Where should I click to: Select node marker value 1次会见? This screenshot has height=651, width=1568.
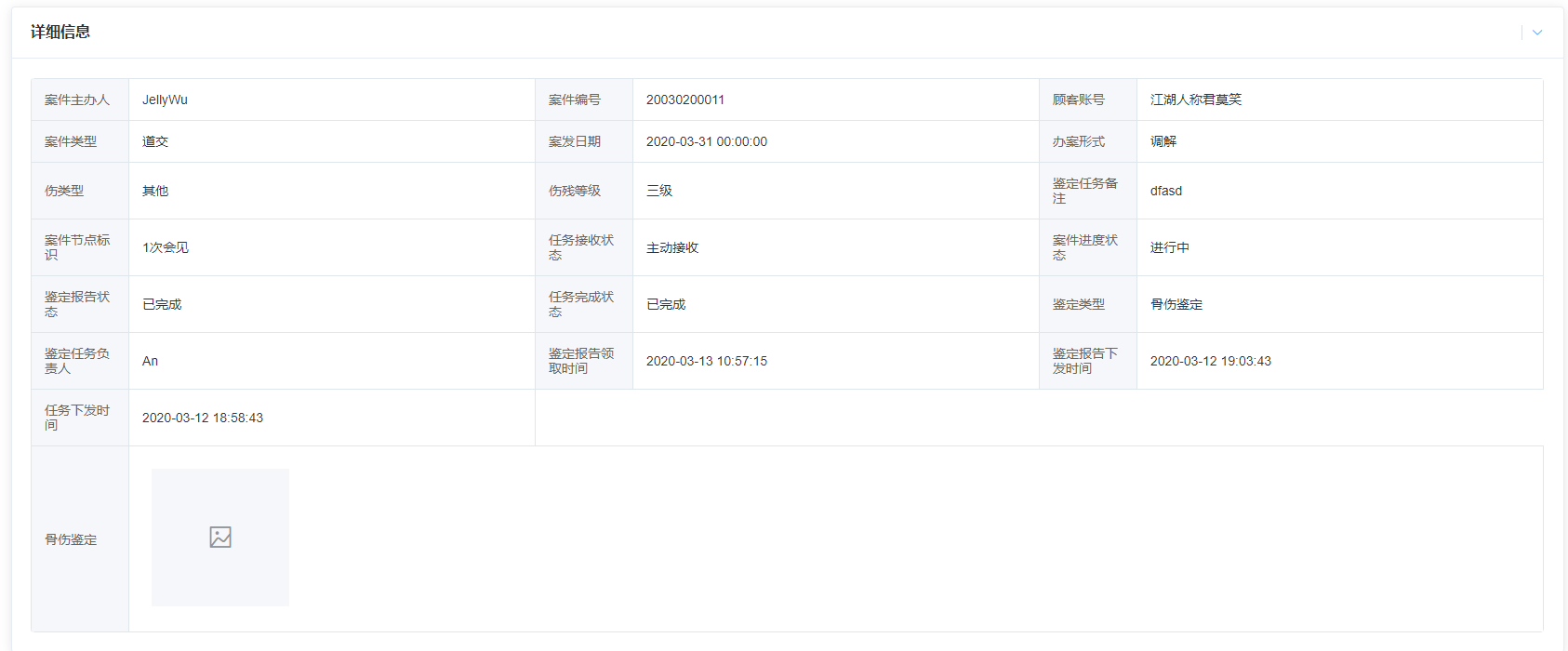(166, 247)
